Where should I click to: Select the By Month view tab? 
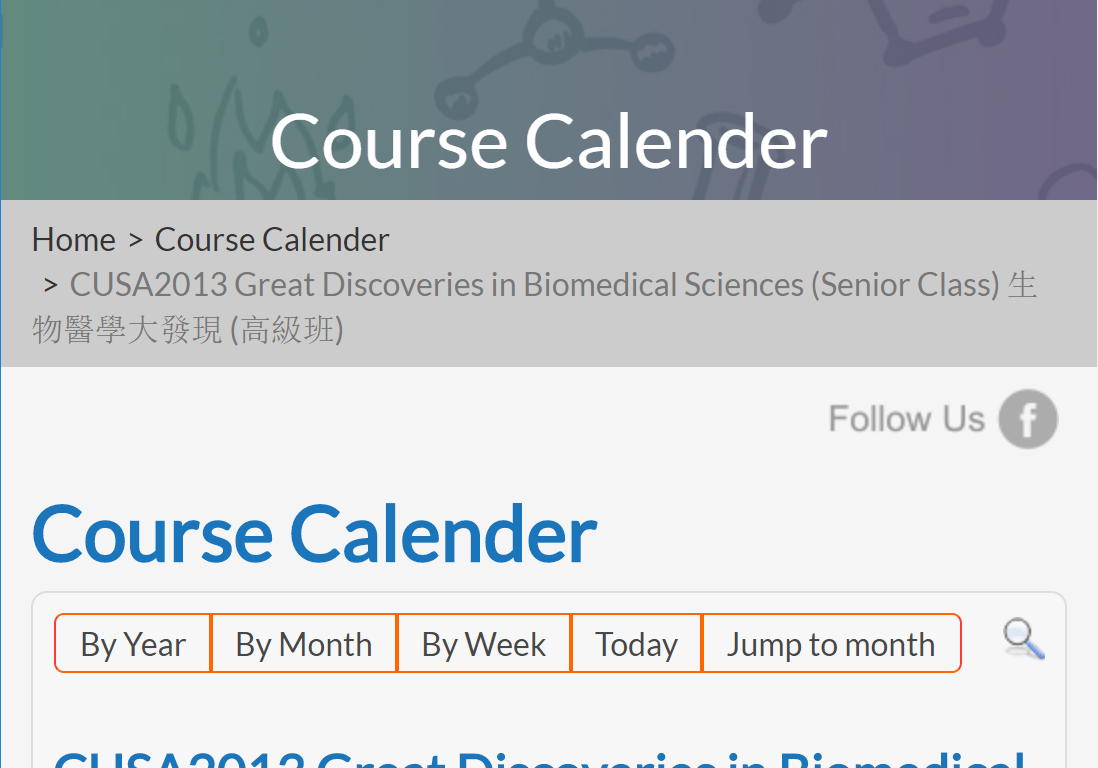coord(304,644)
